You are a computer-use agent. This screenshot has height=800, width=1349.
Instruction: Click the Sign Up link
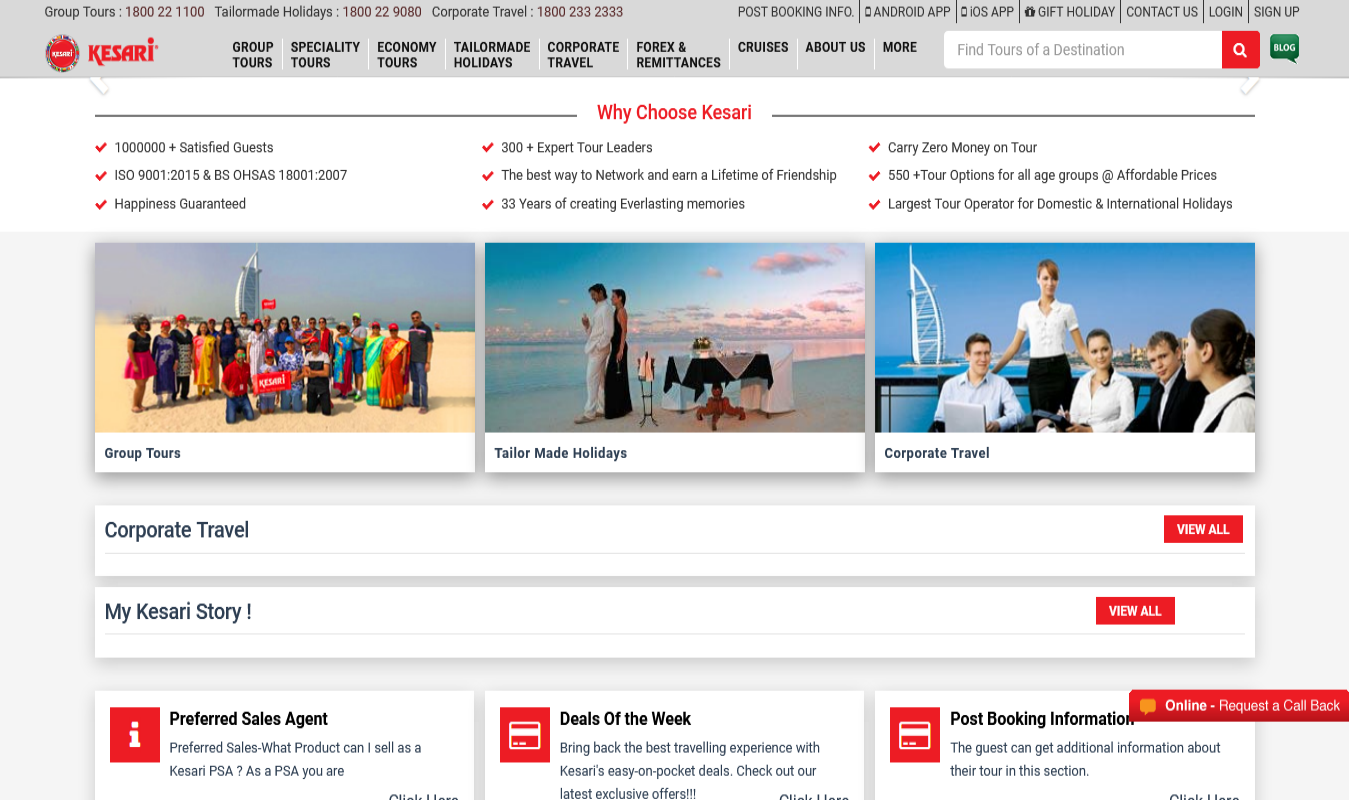coord(1276,12)
